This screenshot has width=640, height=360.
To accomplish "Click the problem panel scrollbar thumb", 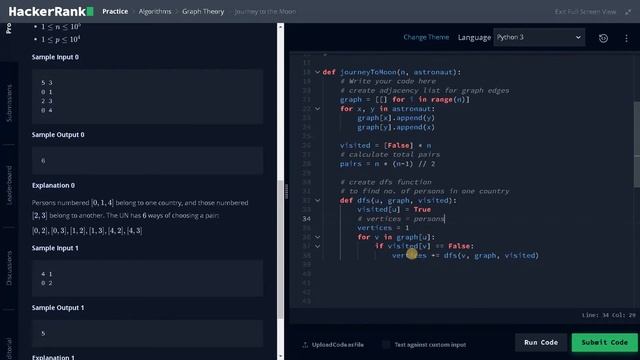I will pos(280,249).
